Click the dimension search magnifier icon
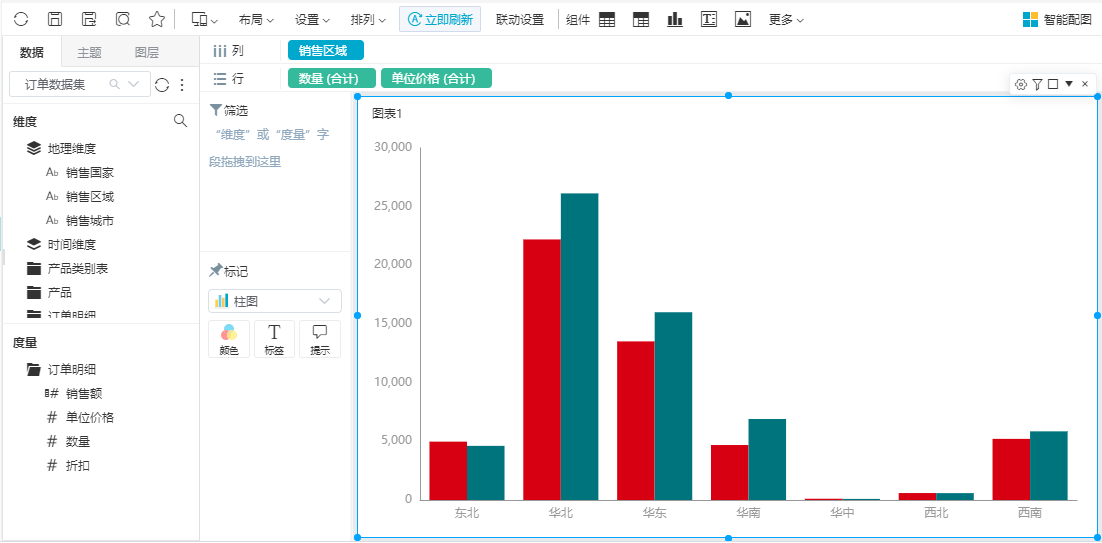This screenshot has height=543, width=1102. (181, 121)
